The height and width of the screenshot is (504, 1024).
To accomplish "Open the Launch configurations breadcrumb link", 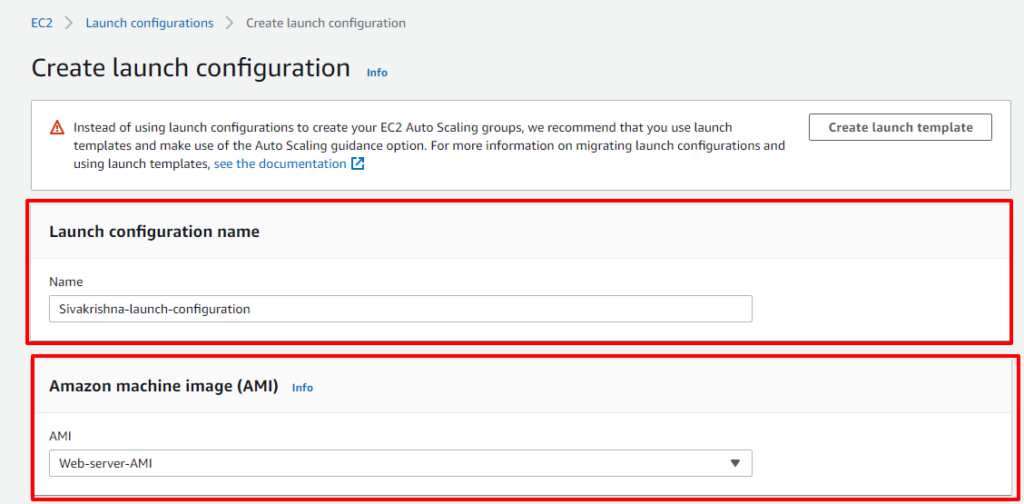I will click(x=150, y=23).
